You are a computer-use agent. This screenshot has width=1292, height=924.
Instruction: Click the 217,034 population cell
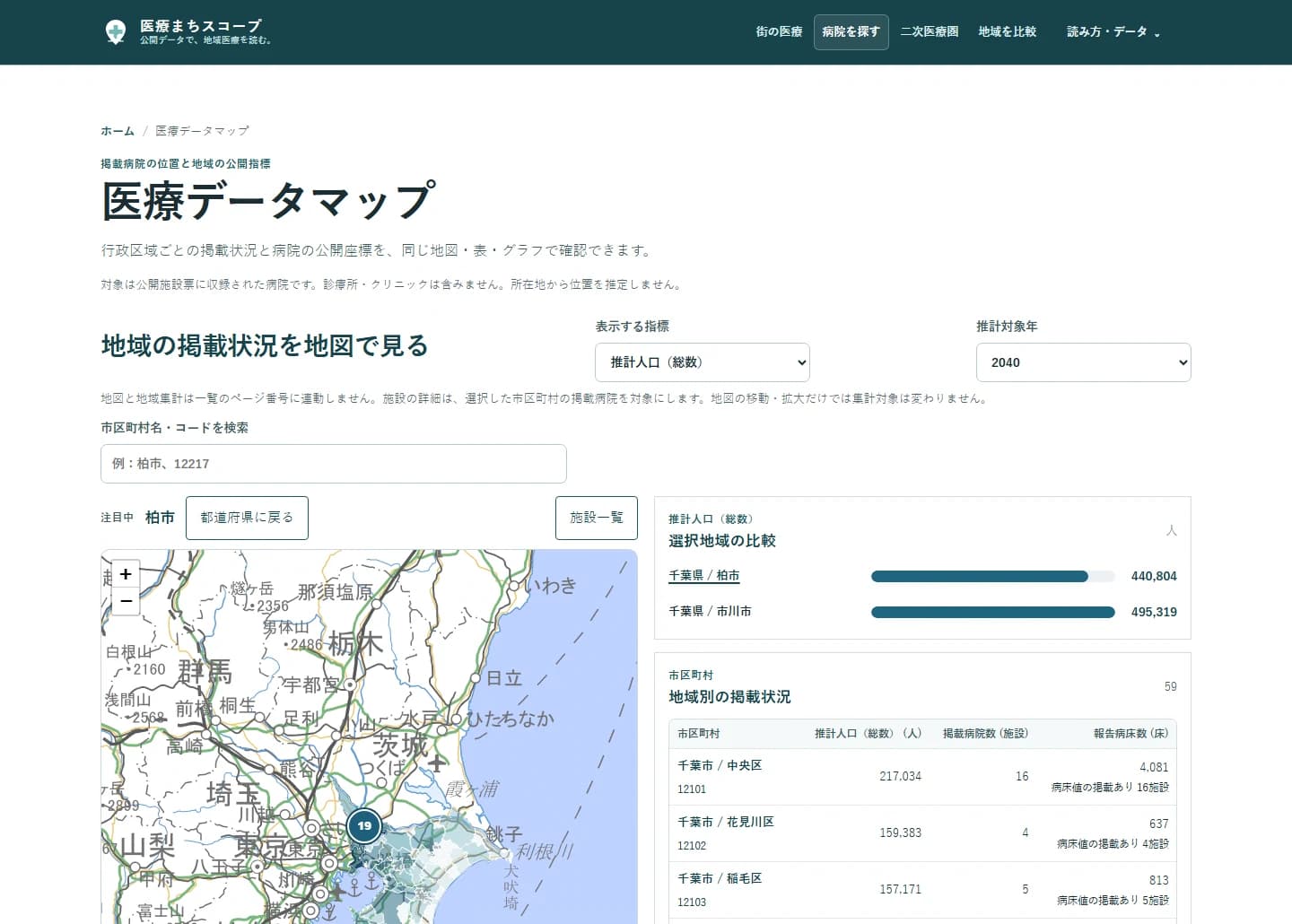(x=900, y=777)
